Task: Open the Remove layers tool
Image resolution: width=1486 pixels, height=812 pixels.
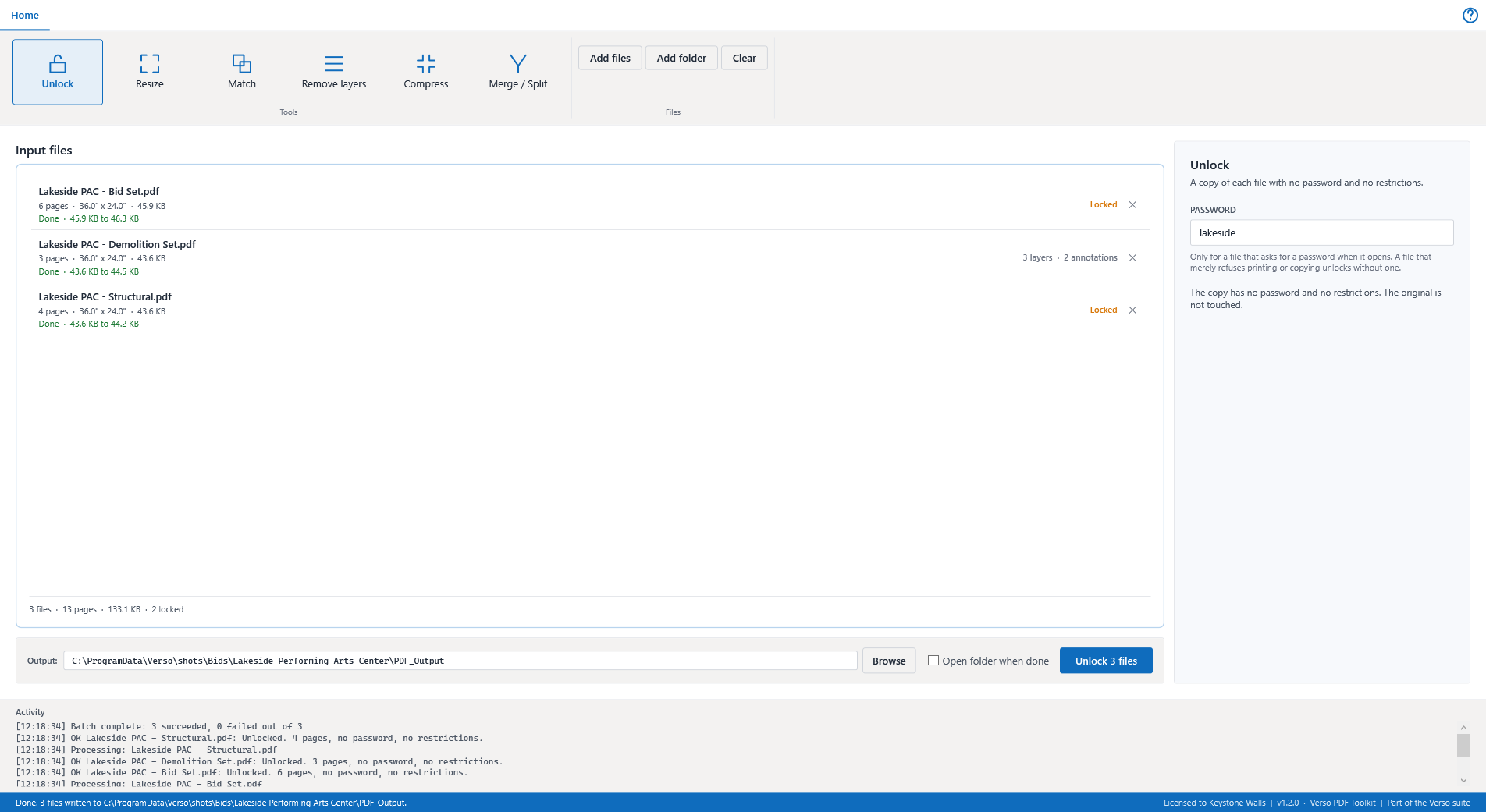Action: pos(334,72)
